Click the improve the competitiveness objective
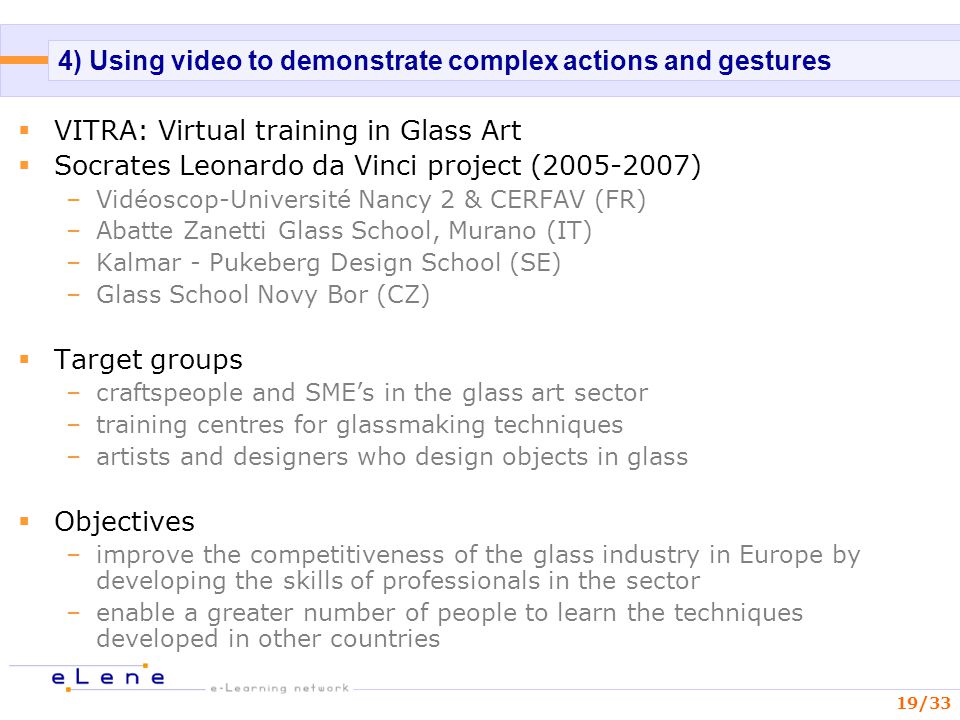The height and width of the screenshot is (720, 960). (478, 568)
